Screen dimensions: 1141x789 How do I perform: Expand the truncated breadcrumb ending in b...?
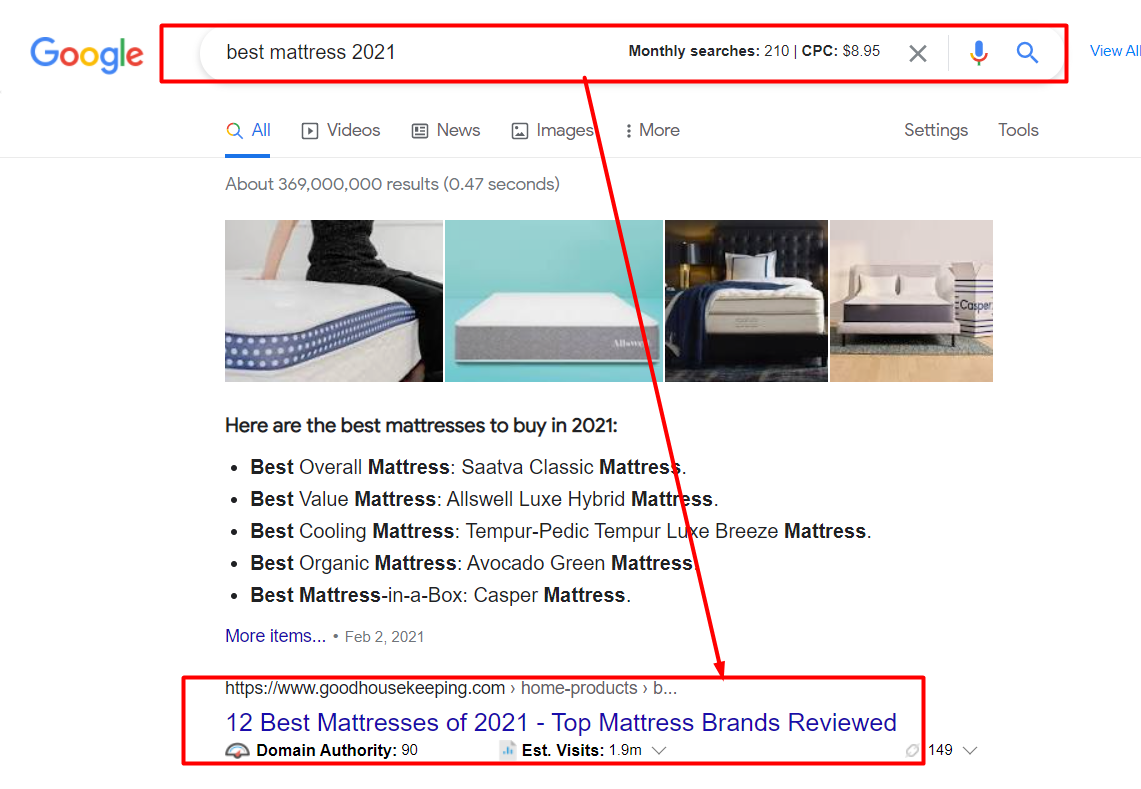point(664,688)
